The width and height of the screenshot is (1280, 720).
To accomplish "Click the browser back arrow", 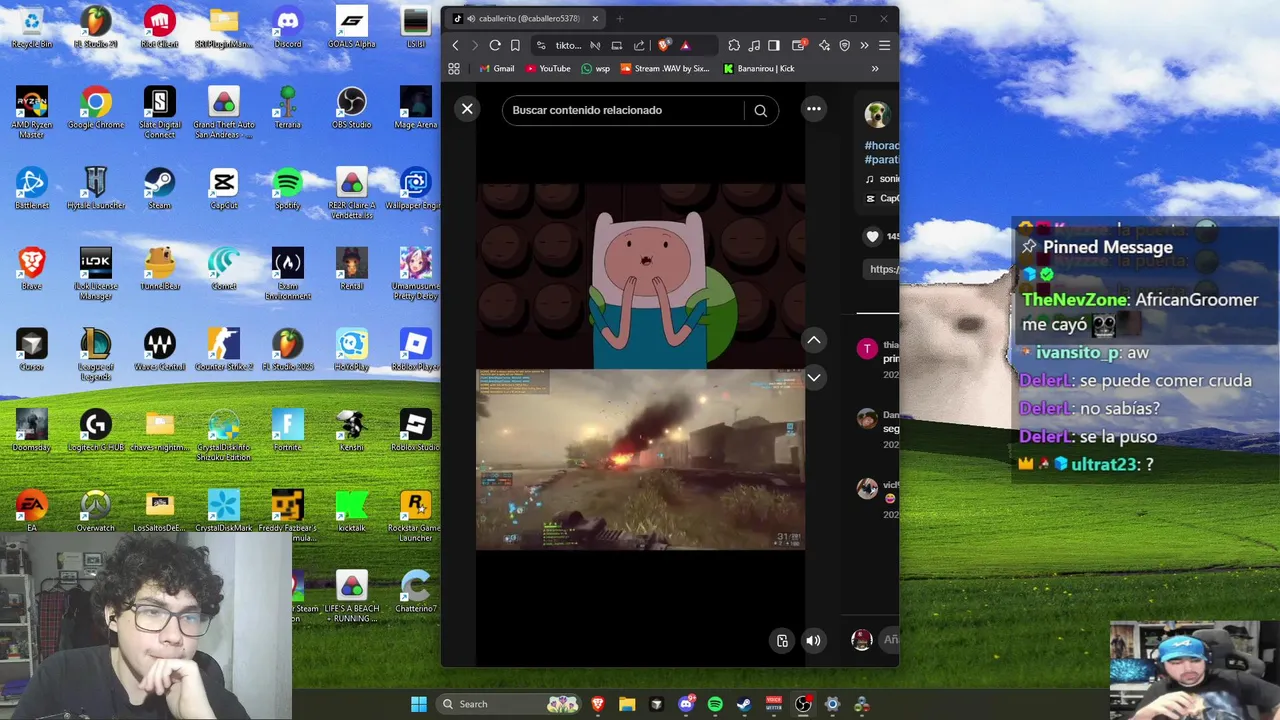I will [x=455, y=45].
